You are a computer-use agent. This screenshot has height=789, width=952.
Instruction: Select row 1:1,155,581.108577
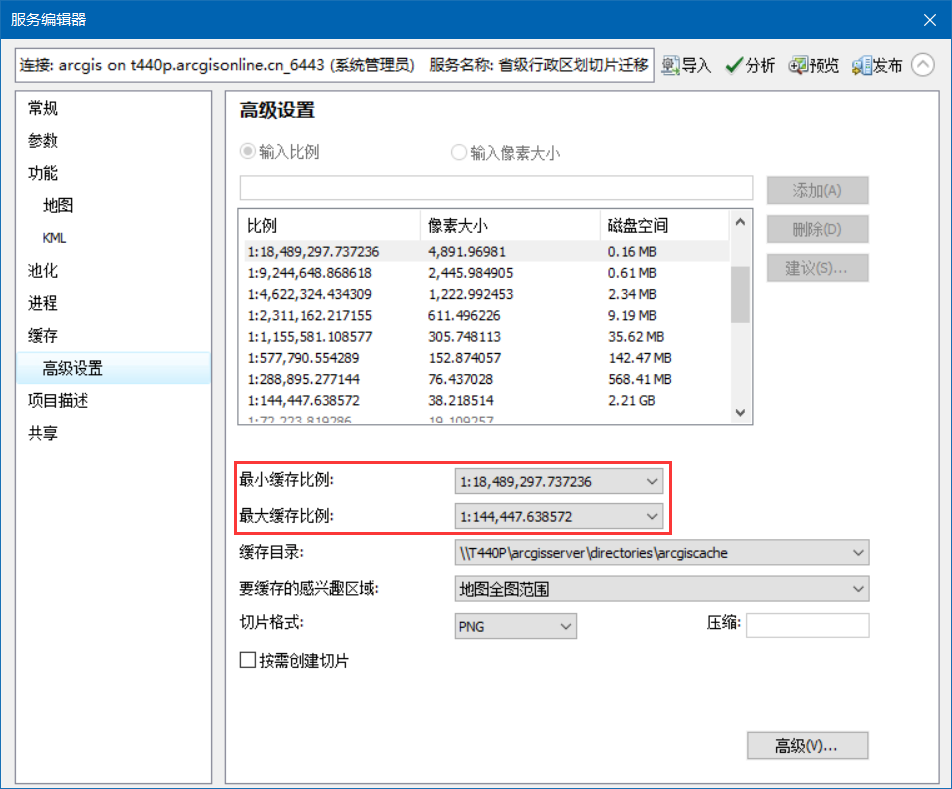pos(487,336)
